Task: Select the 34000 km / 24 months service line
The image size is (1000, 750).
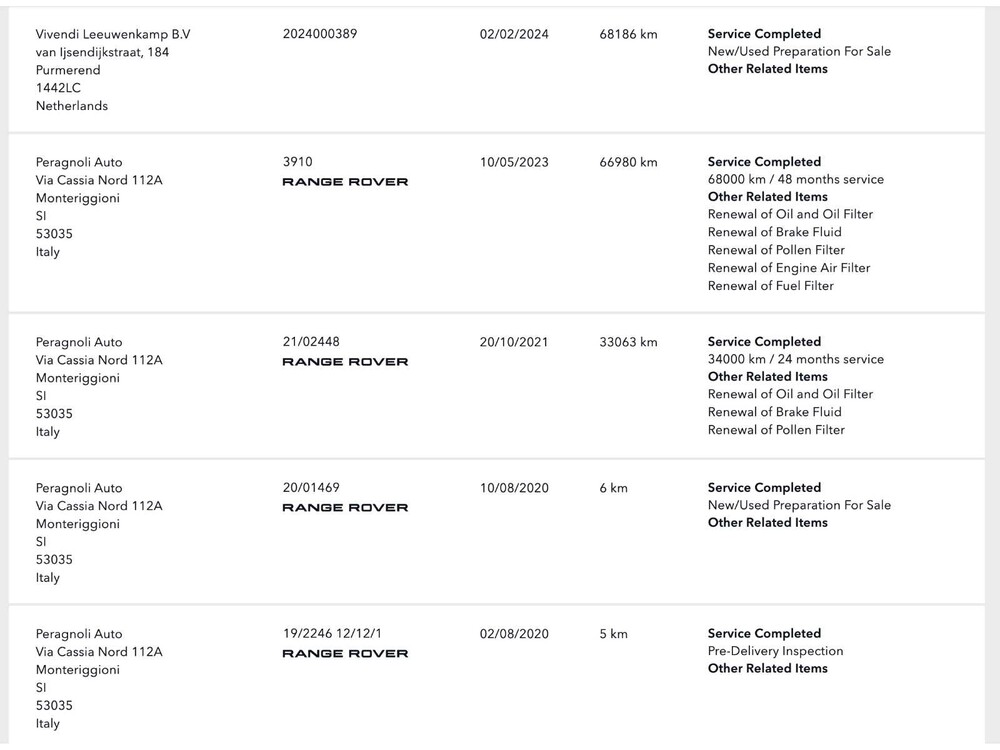Action: pos(796,360)
